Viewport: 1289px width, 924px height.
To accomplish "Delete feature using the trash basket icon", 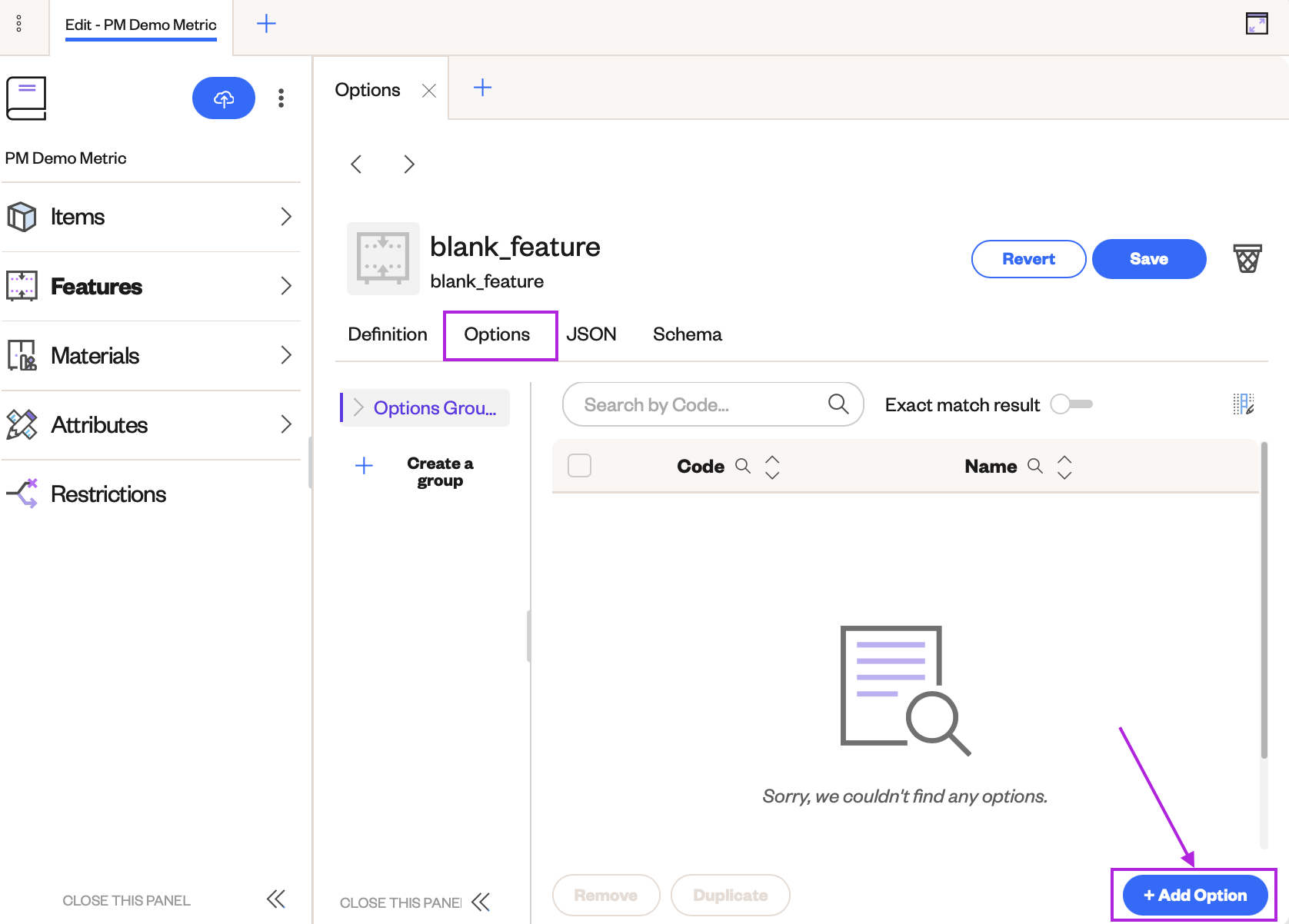I will (x=1247, y=259).
